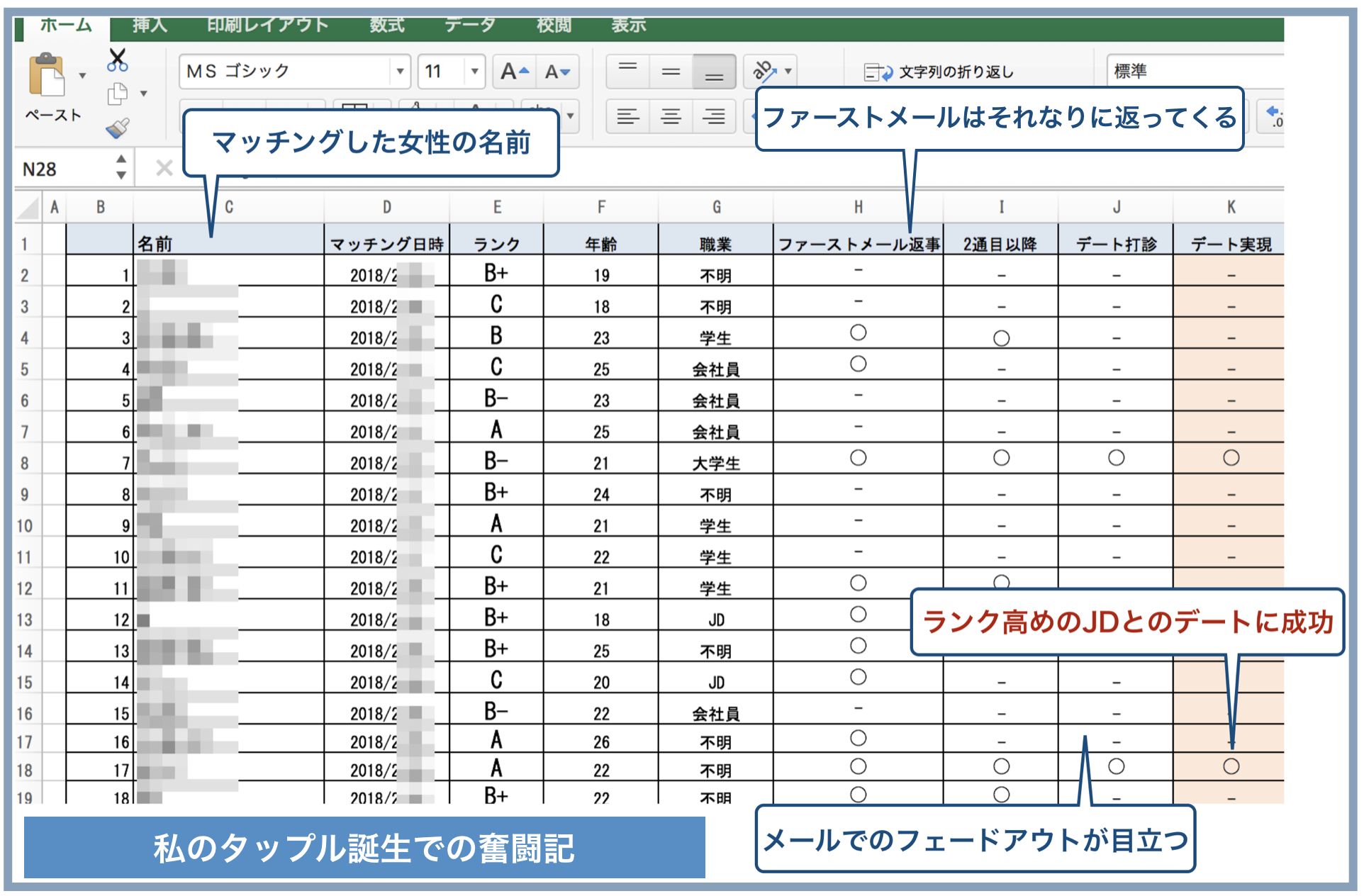The width and height of the screenshot is (1364, 896).
Task: Click the select-all corner triangle
Action: pyautogui.click(x=28, y=208)
